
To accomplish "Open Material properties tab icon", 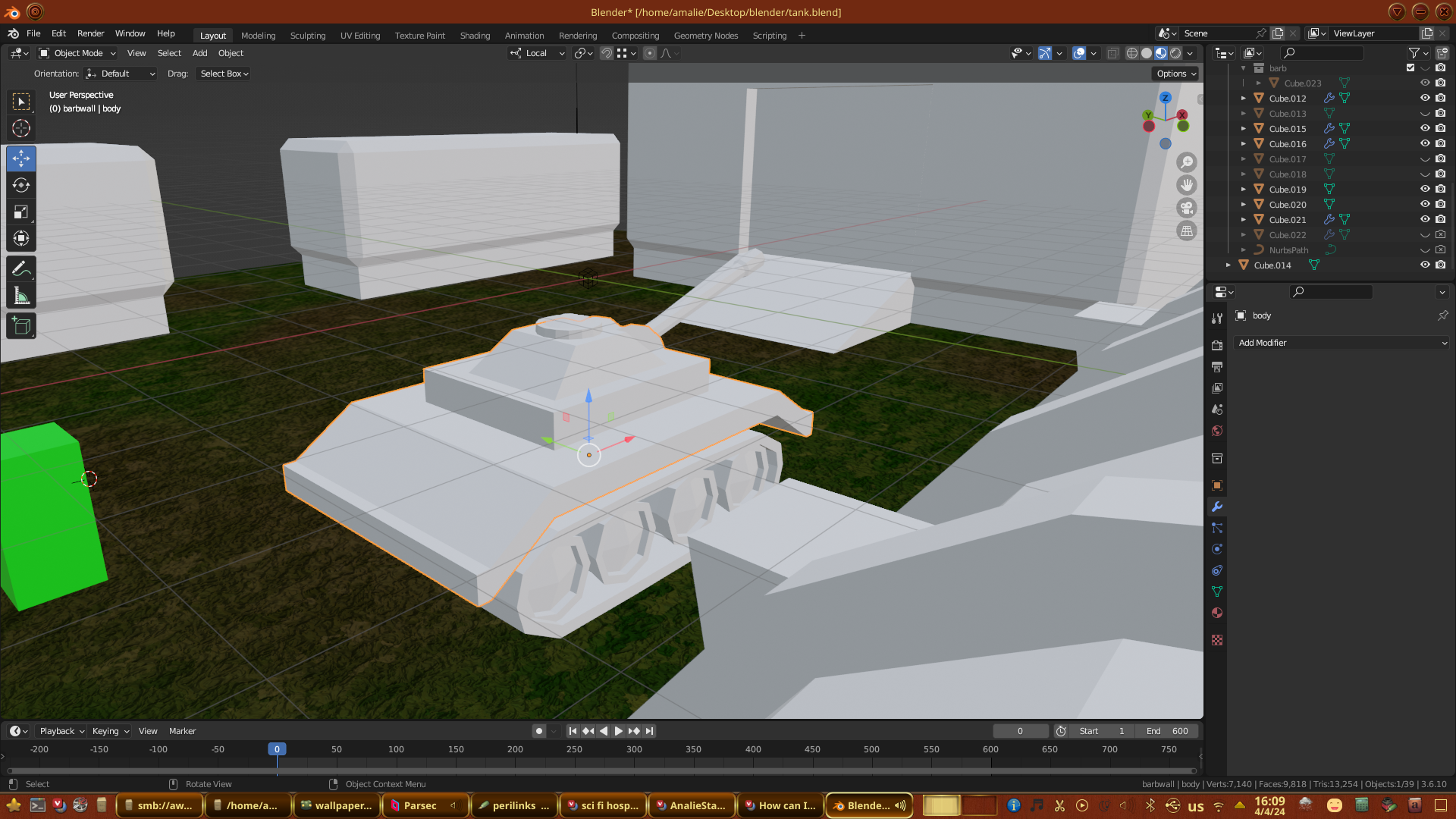I will [1217, 613].
